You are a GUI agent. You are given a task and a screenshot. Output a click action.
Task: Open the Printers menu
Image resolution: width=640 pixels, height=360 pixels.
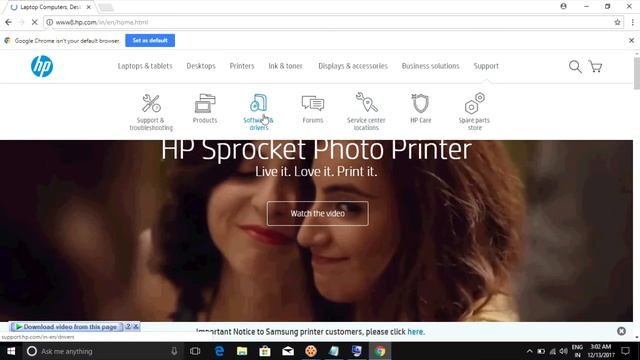[242, 66]
